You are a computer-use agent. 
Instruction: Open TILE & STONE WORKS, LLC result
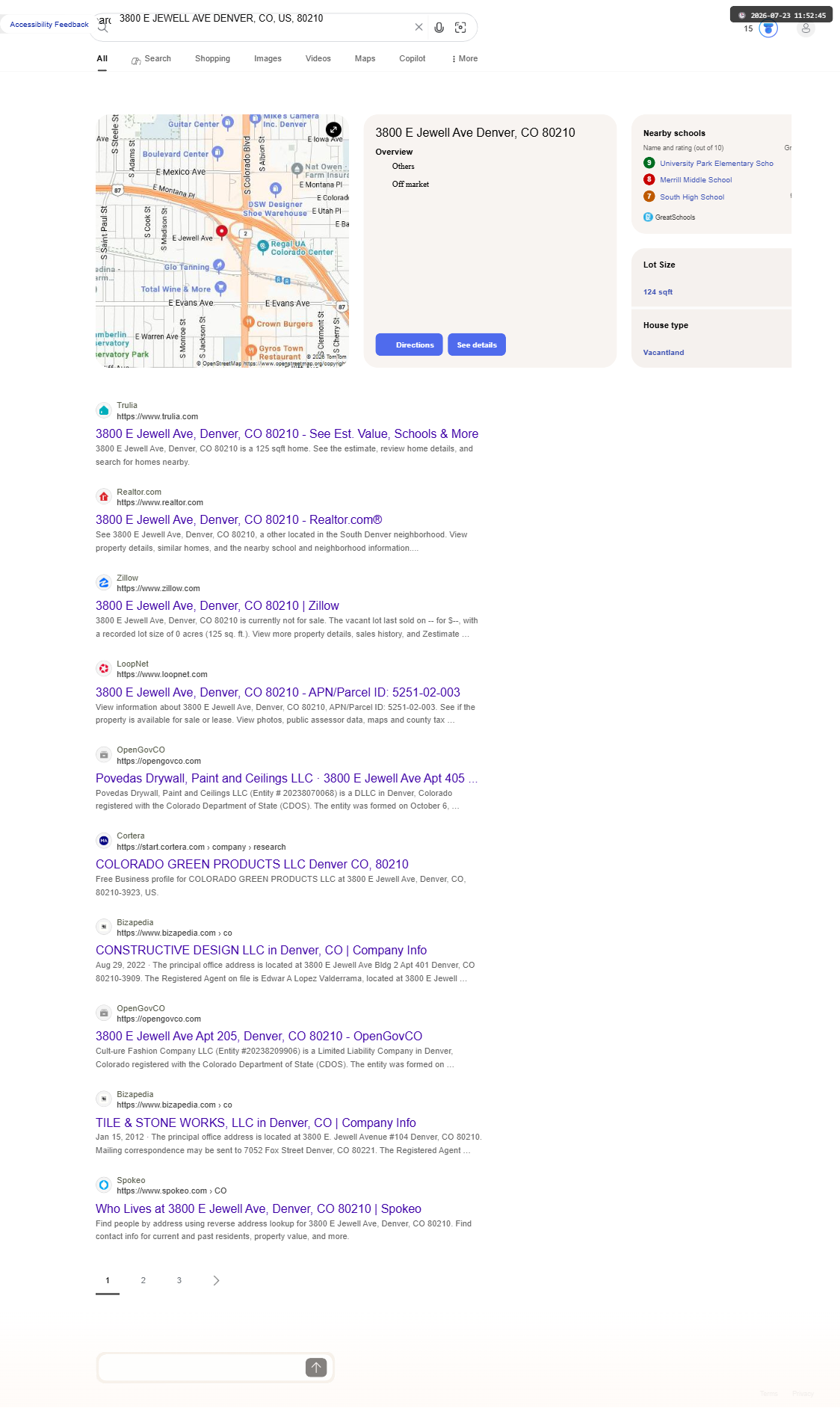256,1123
